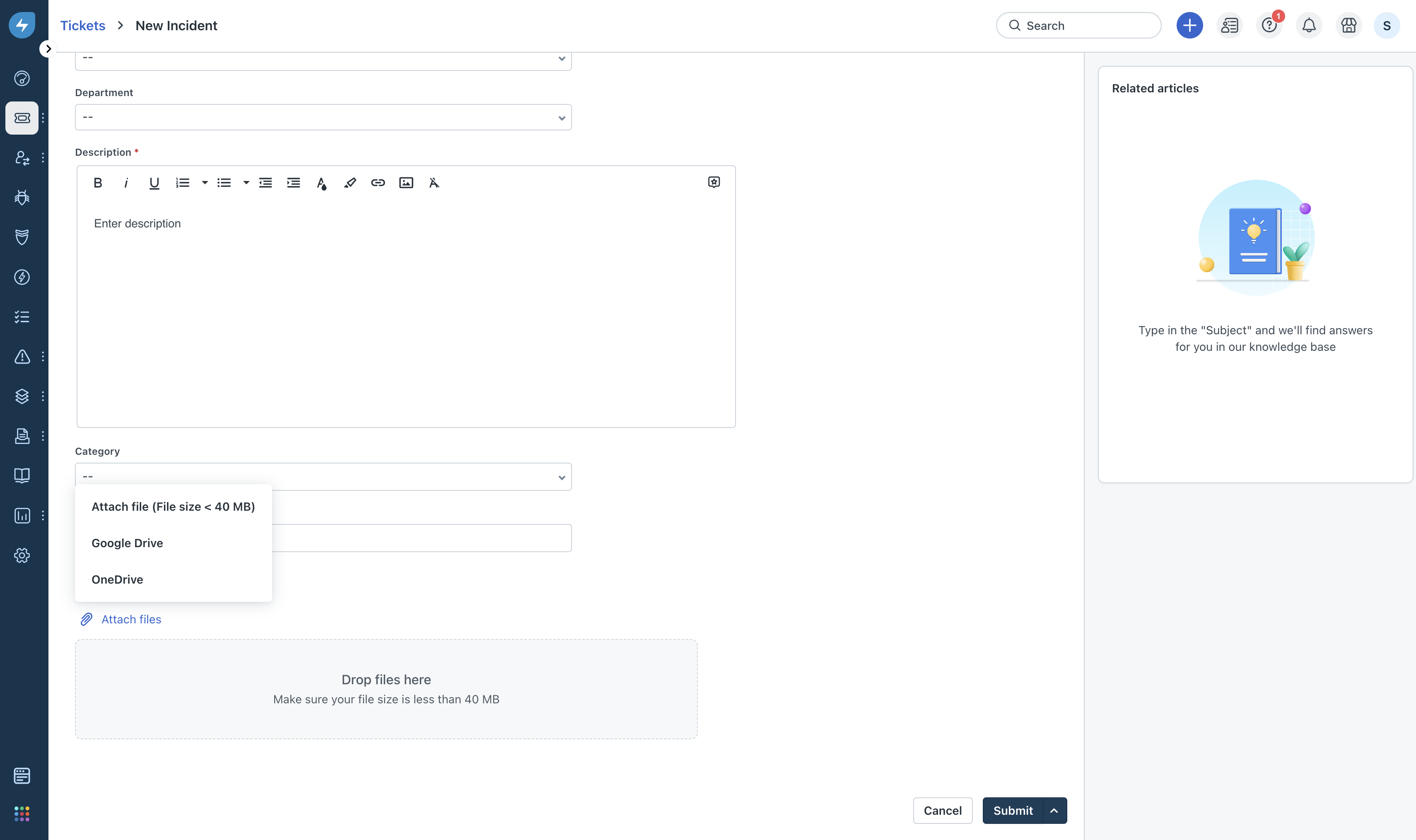Open the highlight color brush tool

click(350, 183)
